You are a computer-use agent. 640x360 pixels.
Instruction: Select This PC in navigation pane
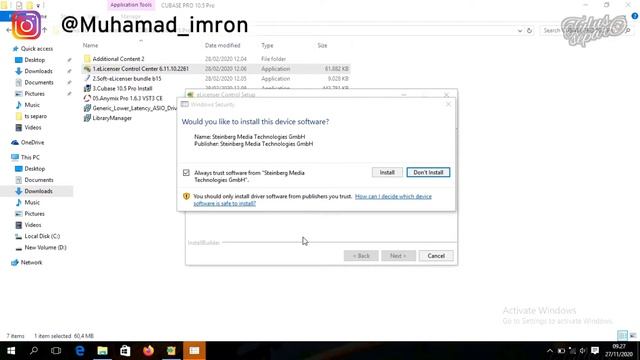(x=30, y=157)
